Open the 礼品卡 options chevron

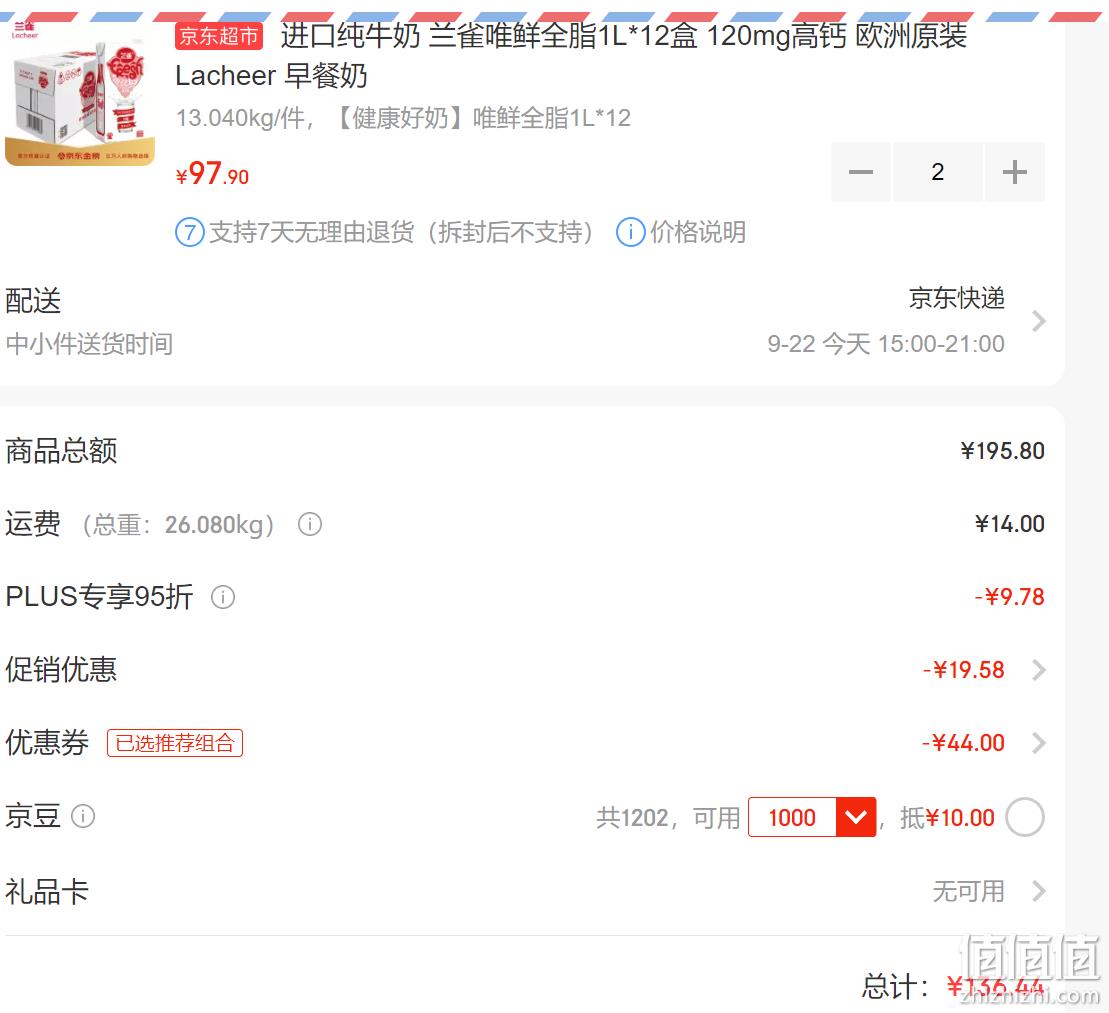pos(1038,891)
